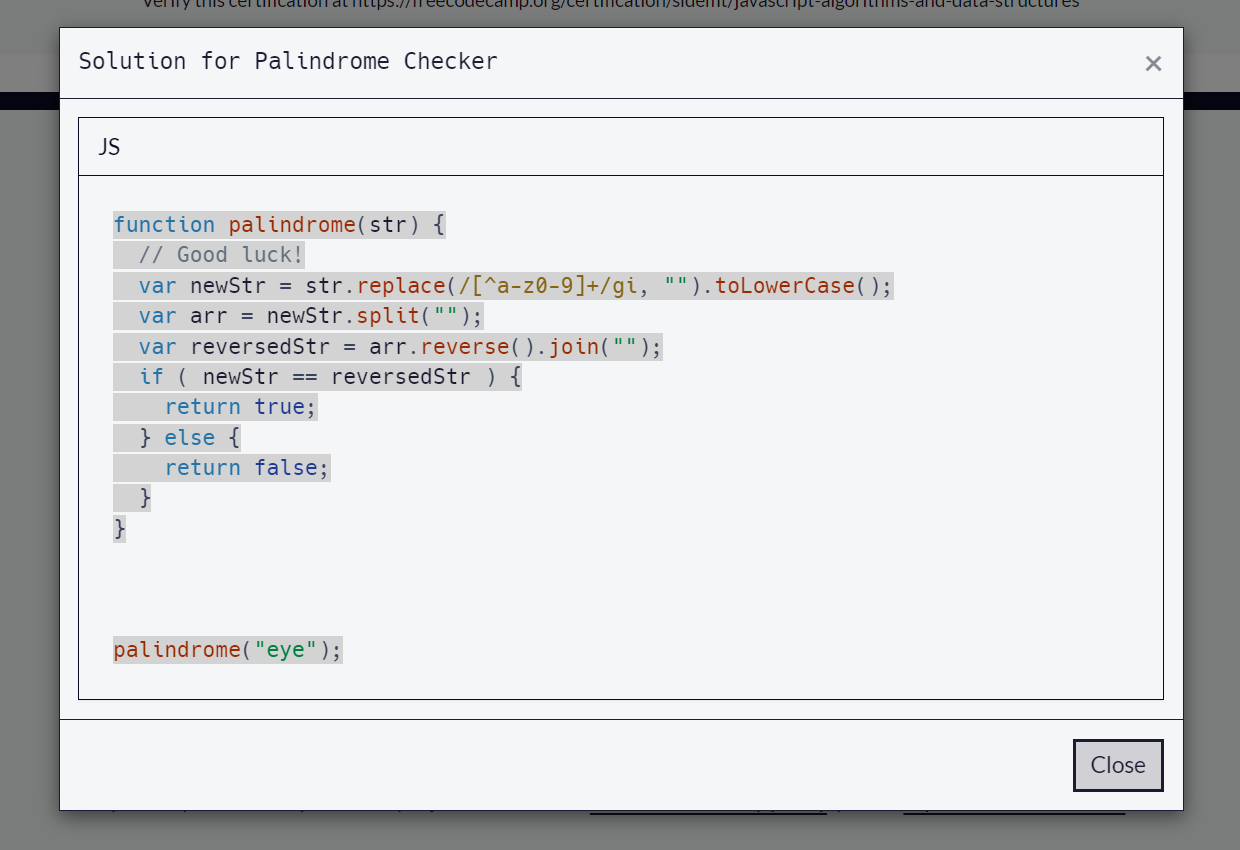1240x850 pixels.
Task: Click the 'palindrome("eye");' call line
Action: (x=228, y=651)
